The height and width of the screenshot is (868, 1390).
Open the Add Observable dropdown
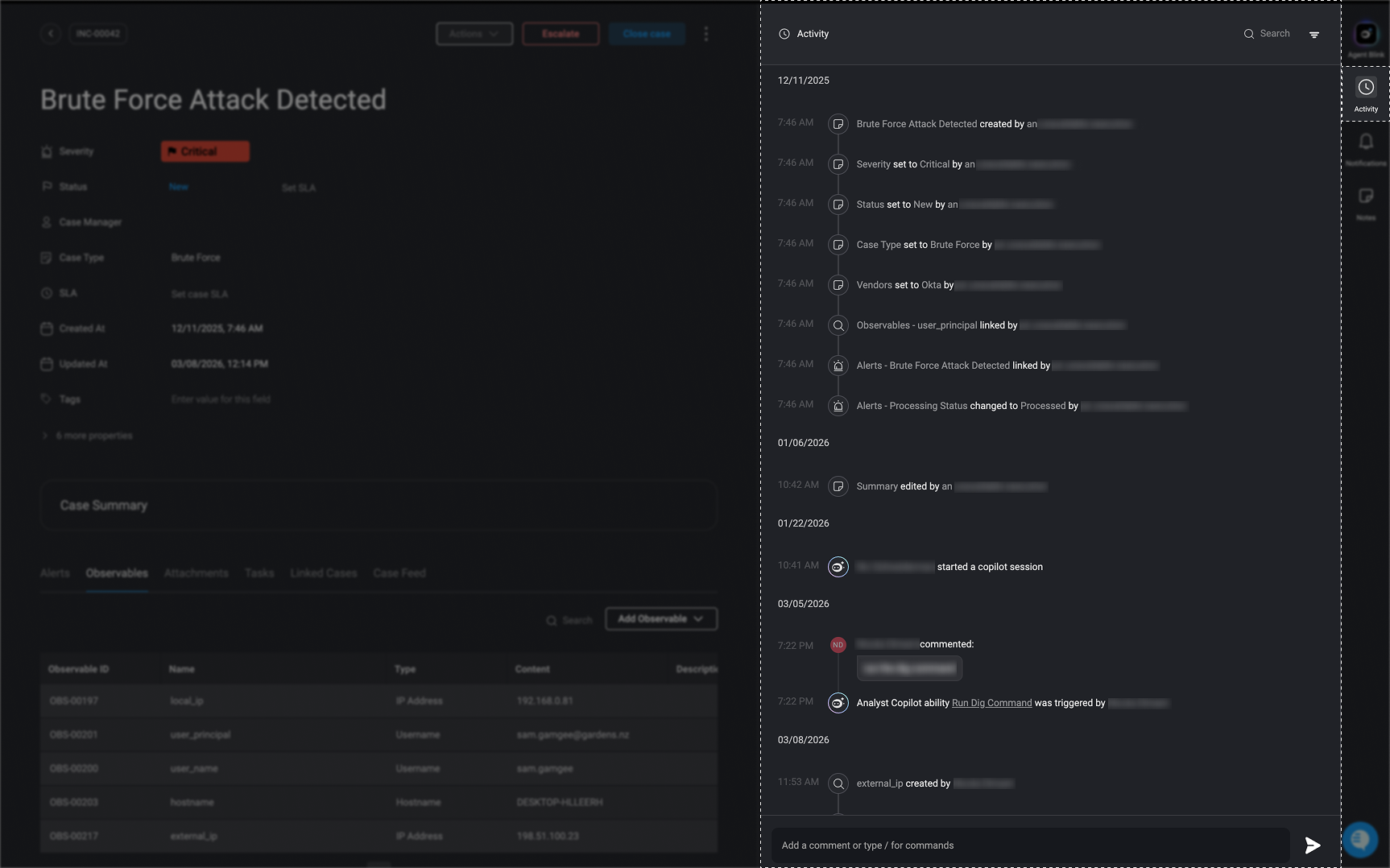pos(661,618)
